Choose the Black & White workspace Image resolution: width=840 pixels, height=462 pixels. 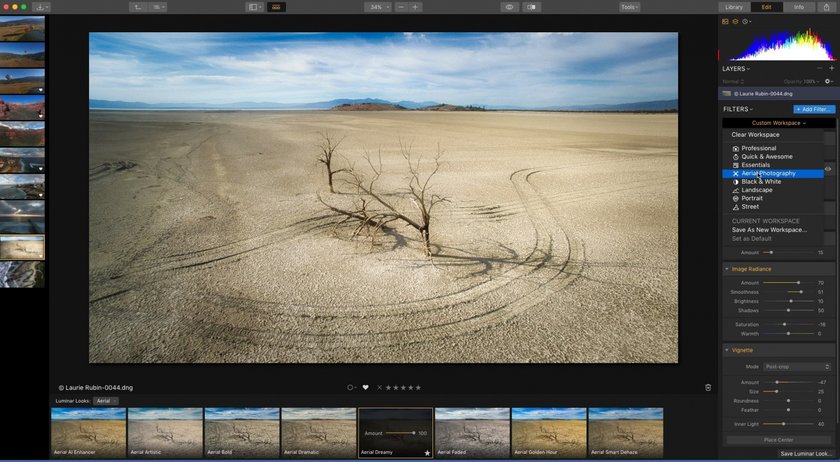point(773,182)
